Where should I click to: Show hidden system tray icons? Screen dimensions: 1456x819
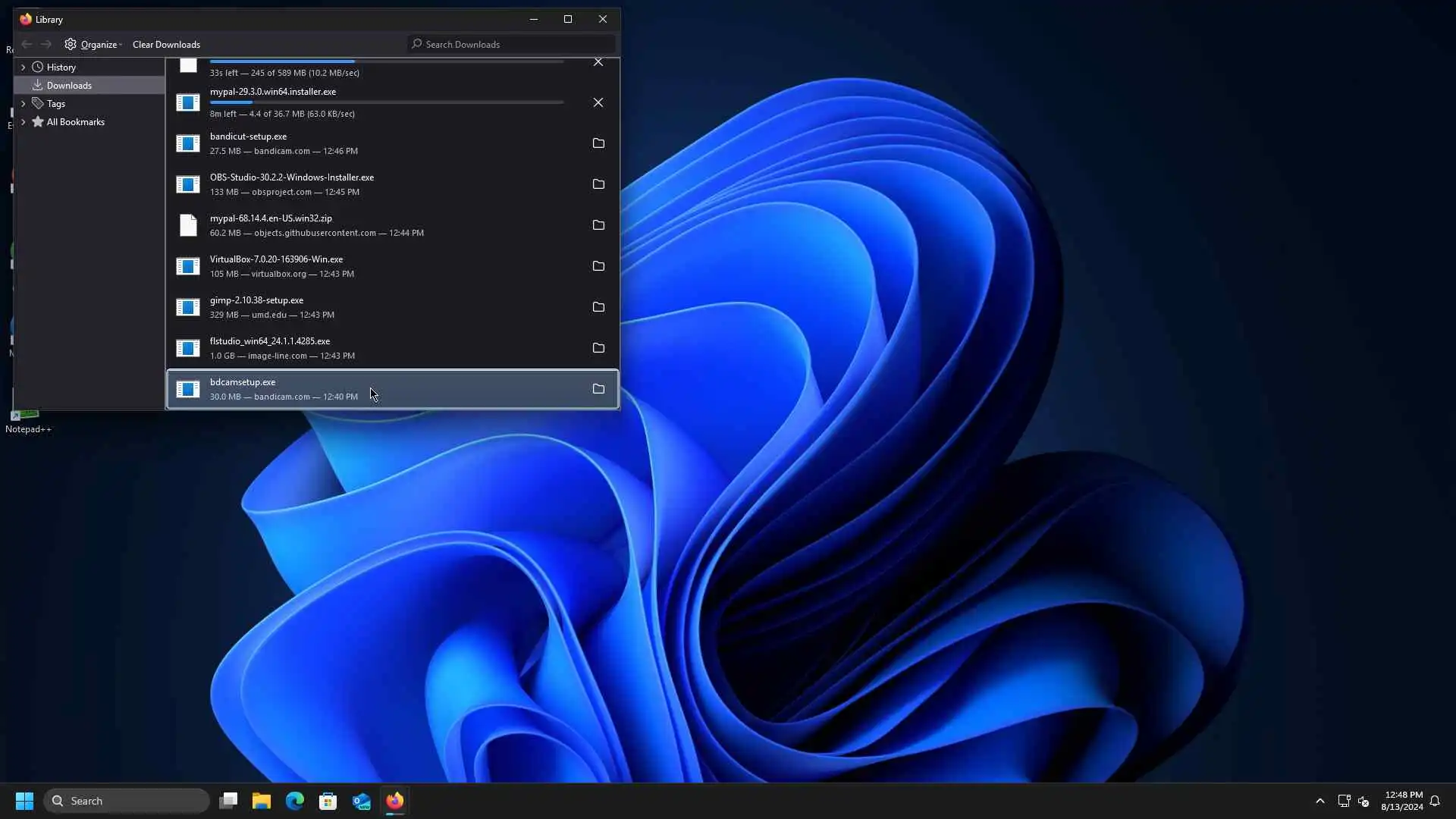pos(1319,801)
